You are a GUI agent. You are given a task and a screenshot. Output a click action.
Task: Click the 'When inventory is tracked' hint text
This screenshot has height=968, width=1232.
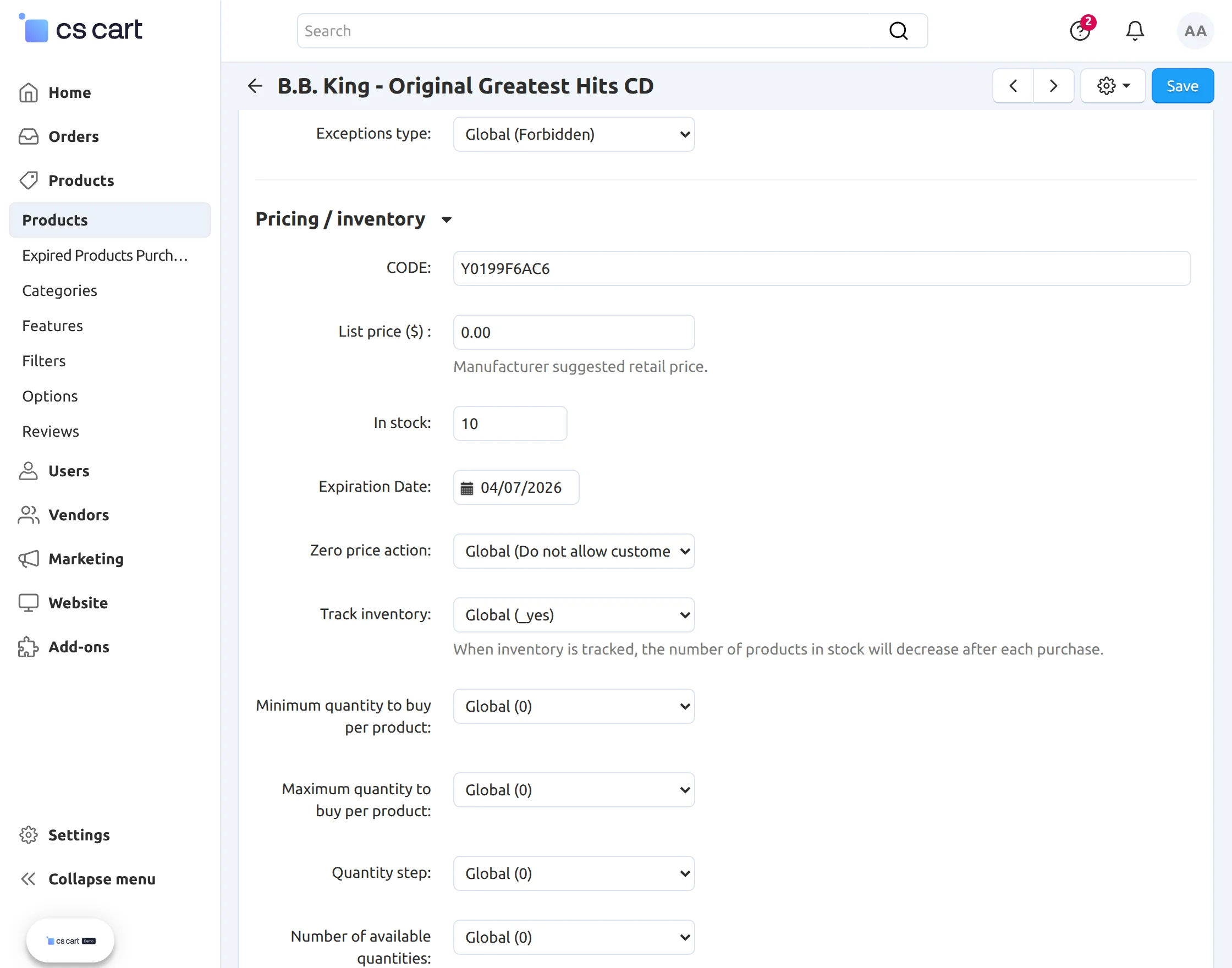(778, 650)
